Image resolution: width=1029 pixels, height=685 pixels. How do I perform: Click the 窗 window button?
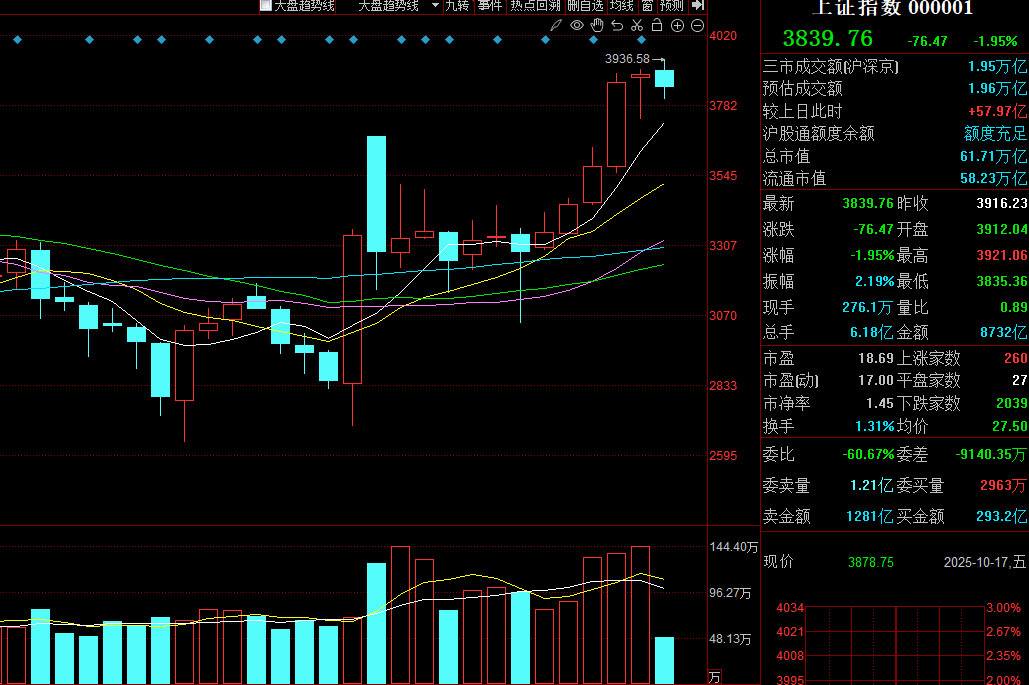tap(648, 5)
